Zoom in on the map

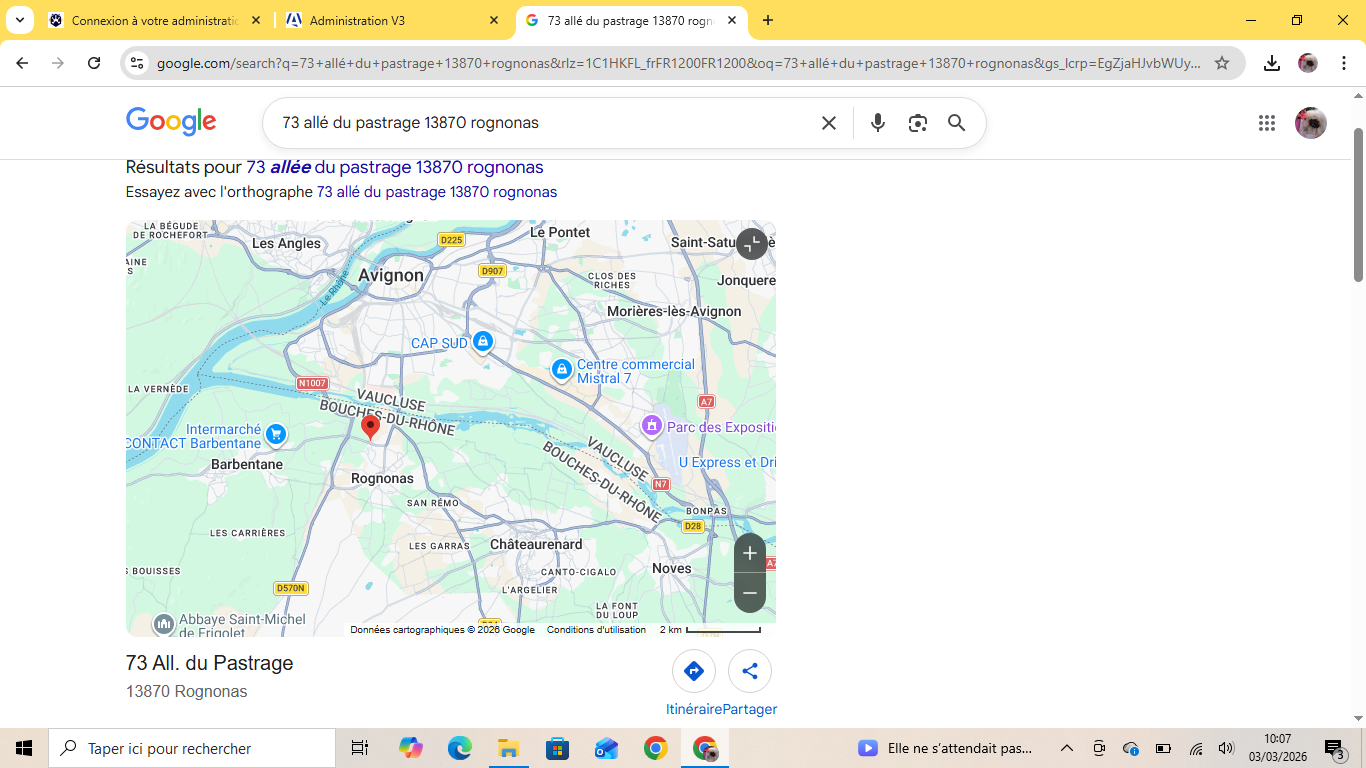[x=750, y=553]
